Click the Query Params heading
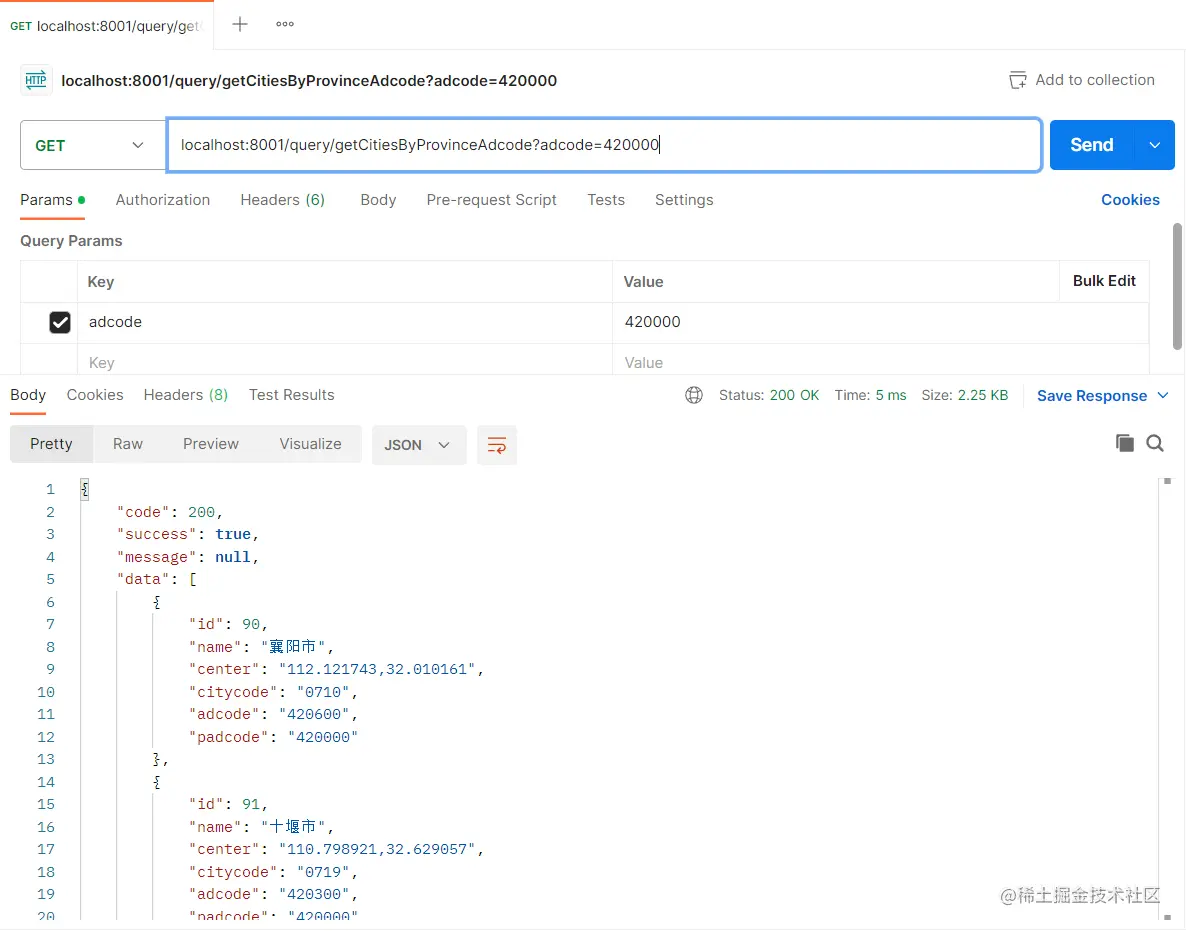The height and width of the screenshot is (931, 1186). tap(71, 241)
